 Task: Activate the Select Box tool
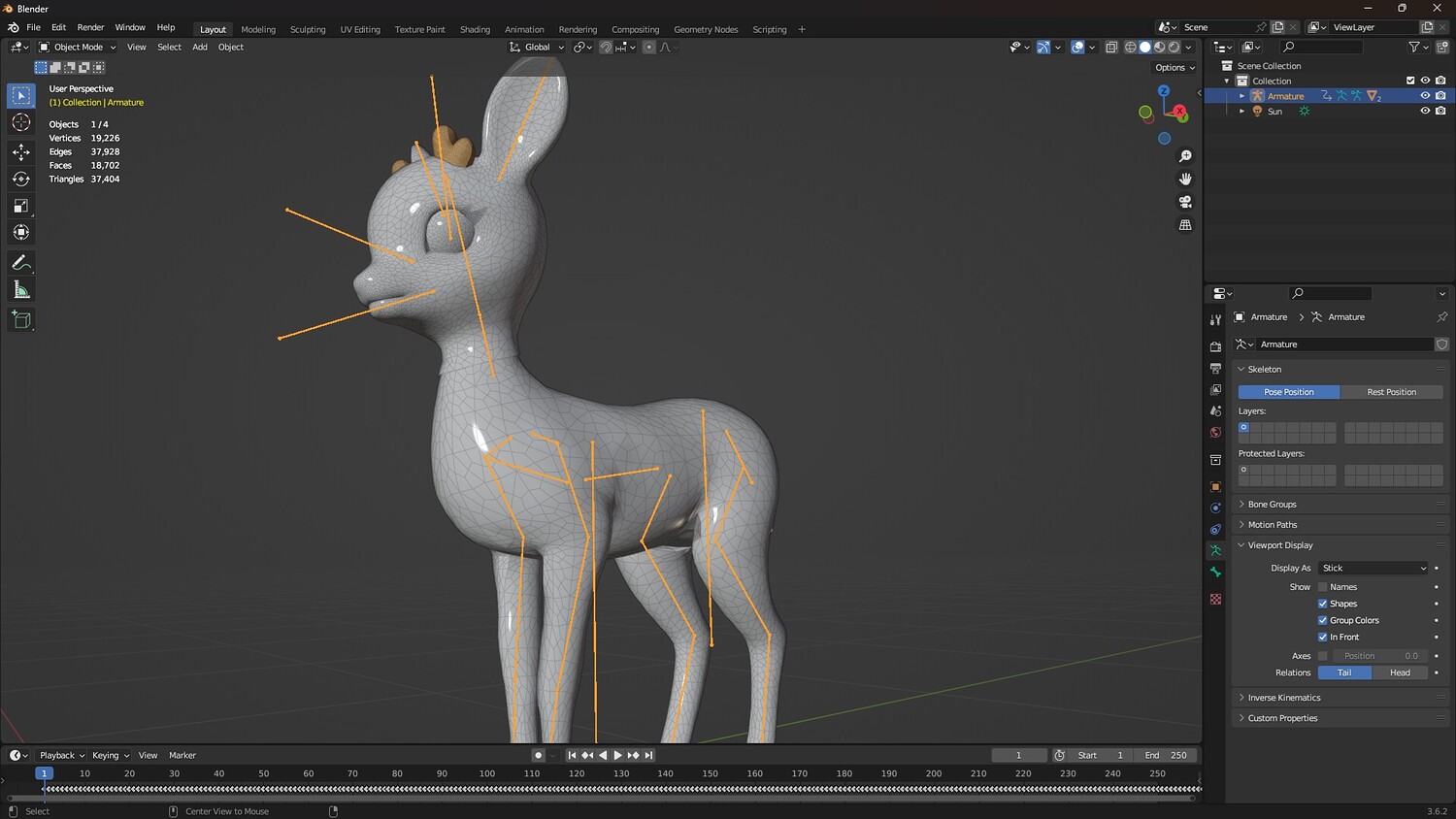pos(21,95)
